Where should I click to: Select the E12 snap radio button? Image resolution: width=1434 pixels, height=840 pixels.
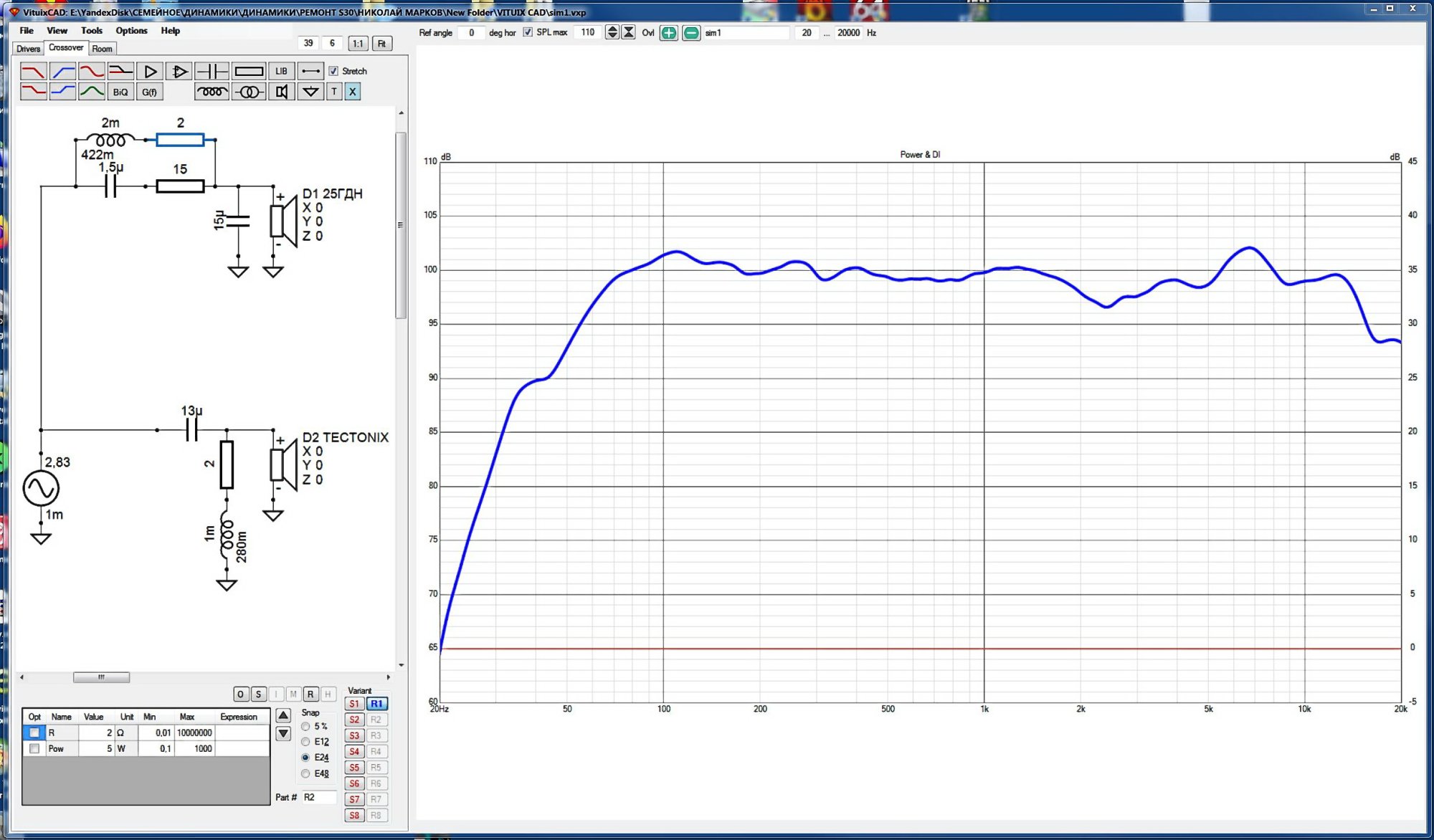[x=306, y=742]
